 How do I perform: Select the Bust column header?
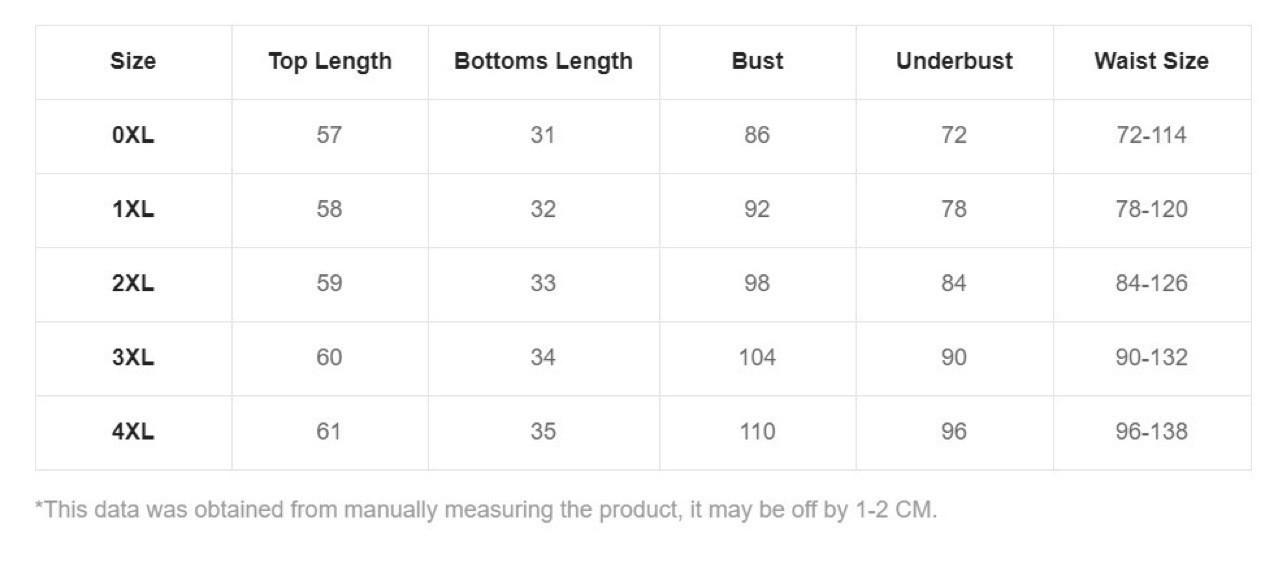pyautogui.click(x=757, y=61)
